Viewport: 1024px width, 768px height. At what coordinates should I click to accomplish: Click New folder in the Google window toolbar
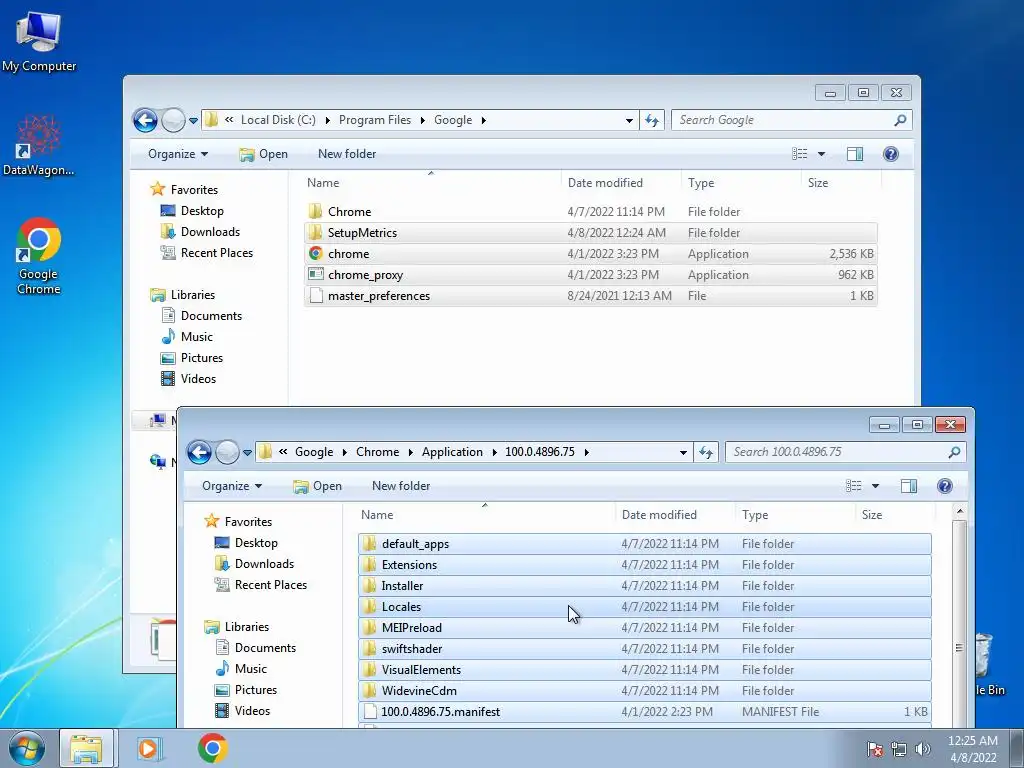(x=347, y=154)
